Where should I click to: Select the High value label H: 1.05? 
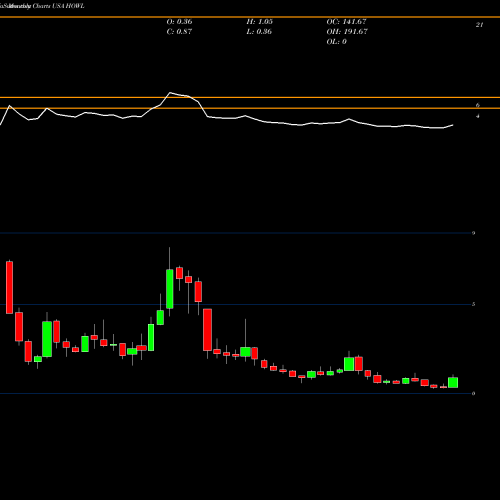click(x=260, y=22)
